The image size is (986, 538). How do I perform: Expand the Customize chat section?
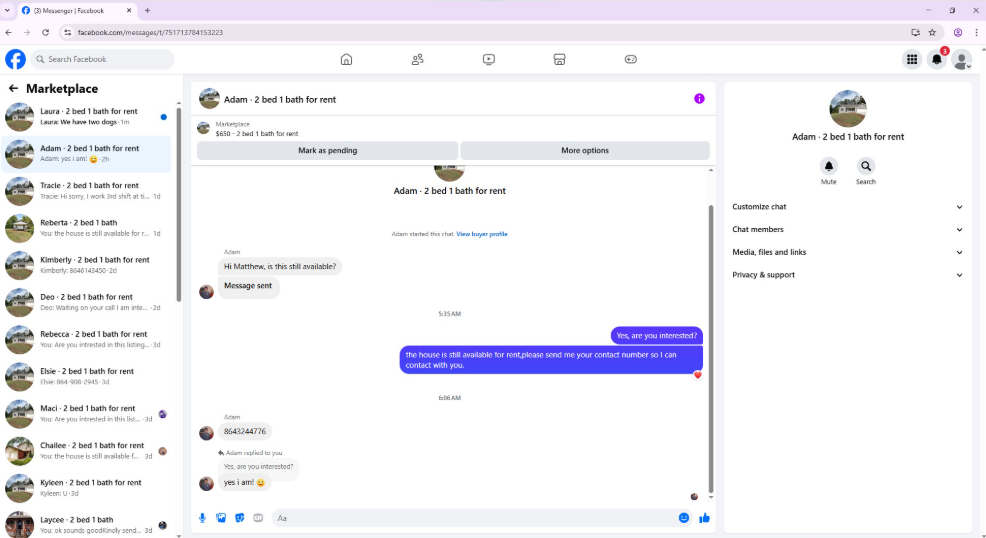tap(847, 207)
